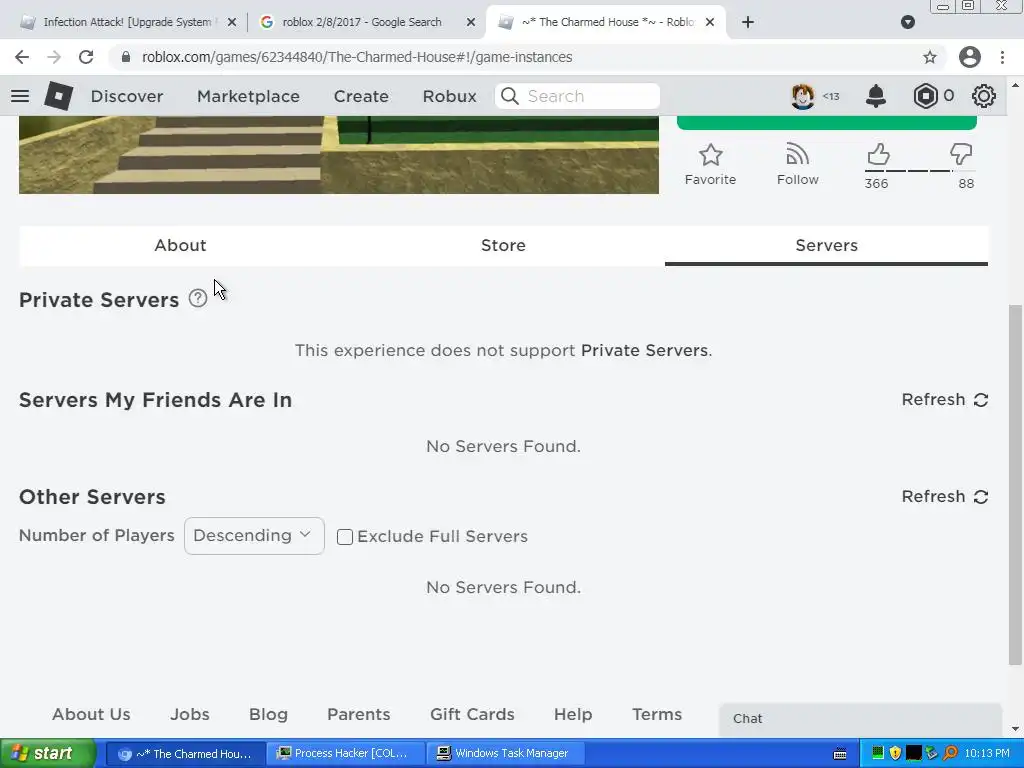Click the Roblox Search input field
Screen dimensions: 1024x768
click(x=577, y=96)
